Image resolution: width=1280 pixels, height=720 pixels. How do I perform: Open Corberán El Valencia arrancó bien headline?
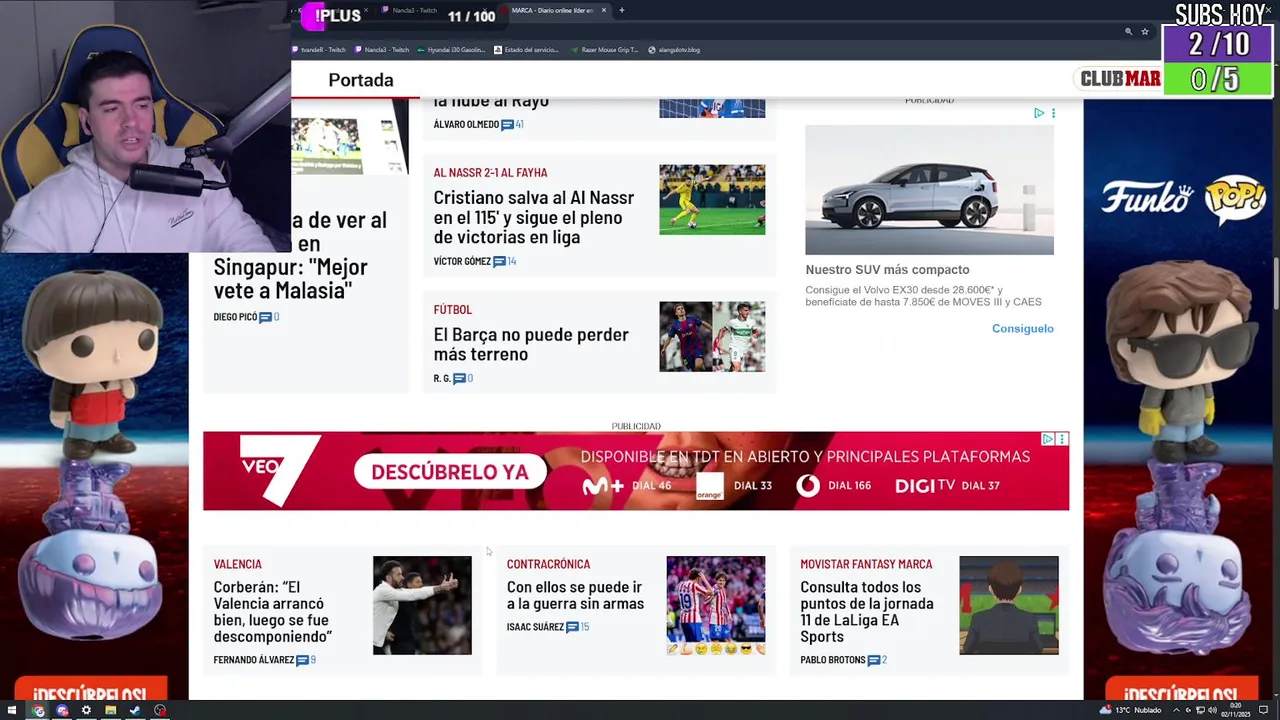coord(273,612)
